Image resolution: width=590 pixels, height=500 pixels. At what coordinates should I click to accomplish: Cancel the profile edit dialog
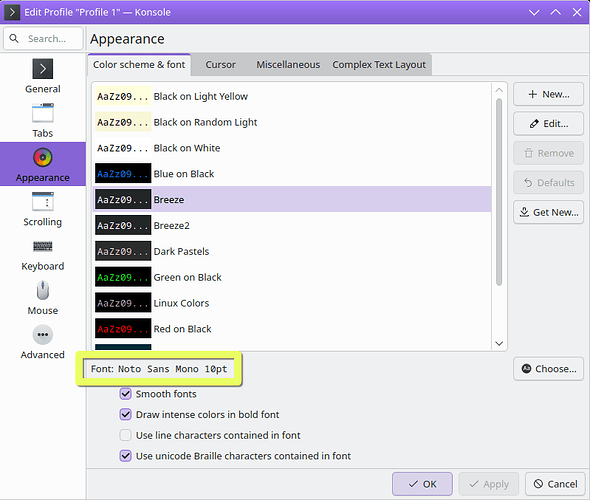tap(555, 484)
